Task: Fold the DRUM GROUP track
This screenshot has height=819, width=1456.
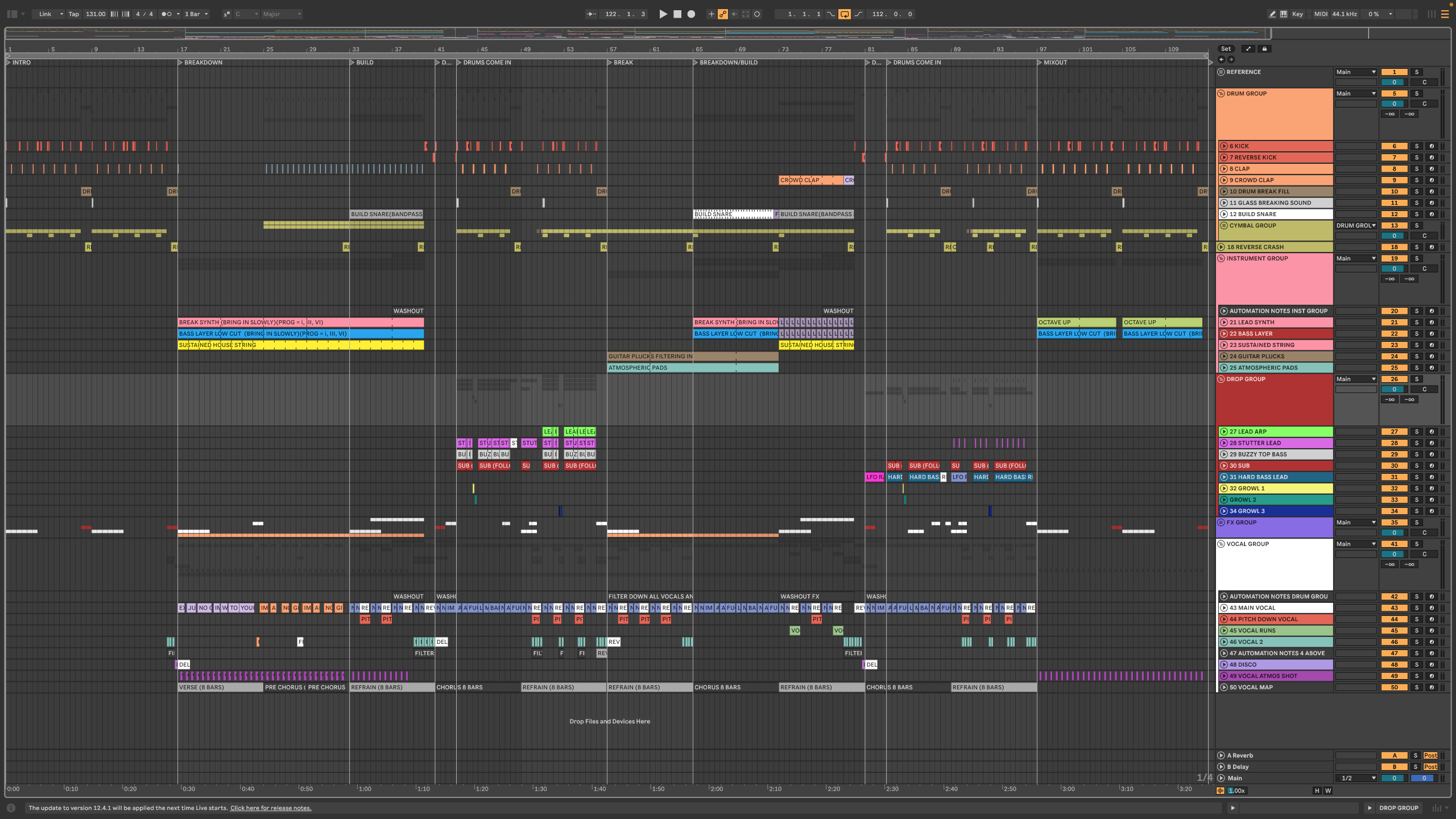Action: coord(1221,93)
